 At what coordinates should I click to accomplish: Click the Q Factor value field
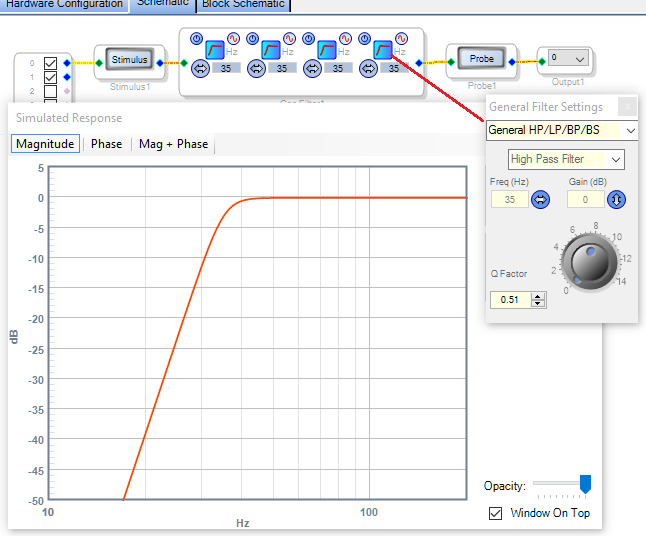510,300
